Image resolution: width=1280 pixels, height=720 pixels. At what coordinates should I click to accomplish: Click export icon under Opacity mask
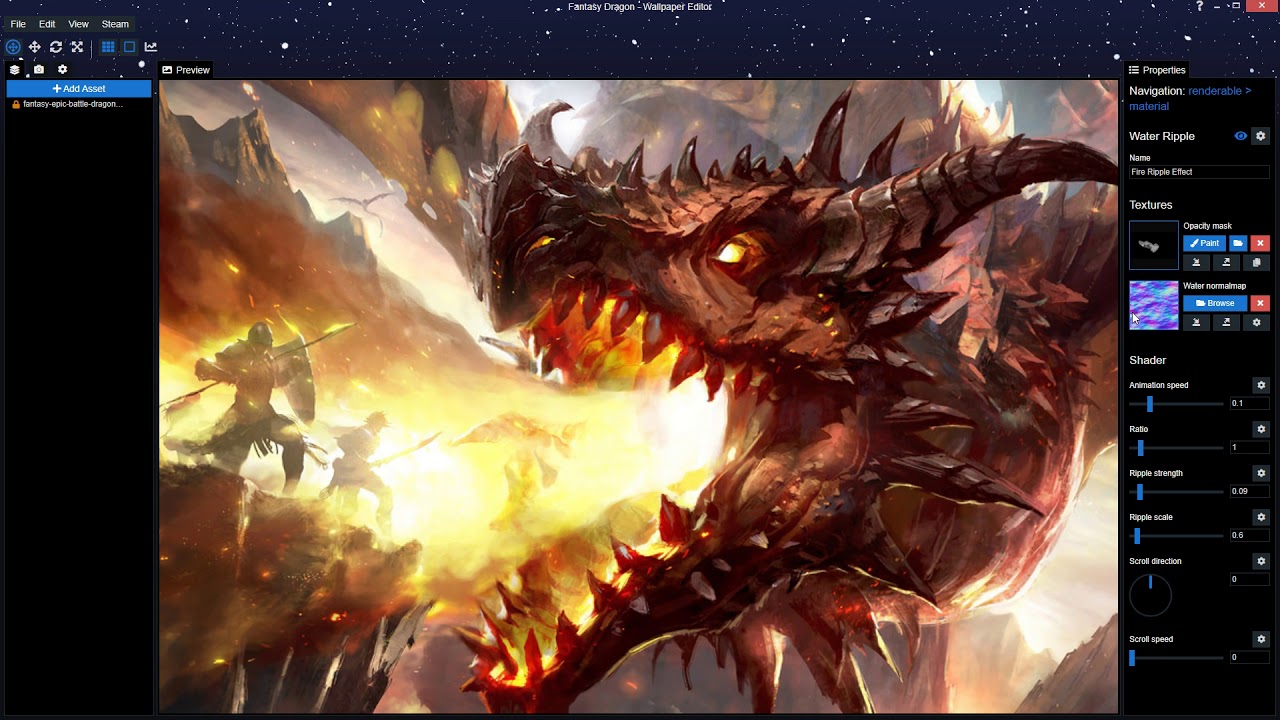pos(1226,263)
